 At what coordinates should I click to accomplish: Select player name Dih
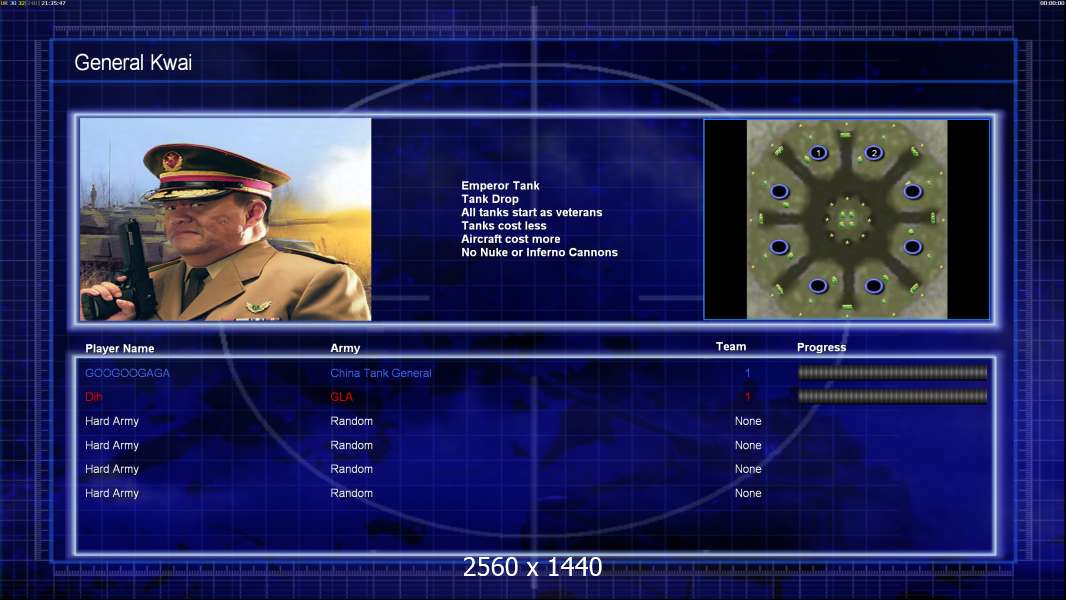[93, 397]
